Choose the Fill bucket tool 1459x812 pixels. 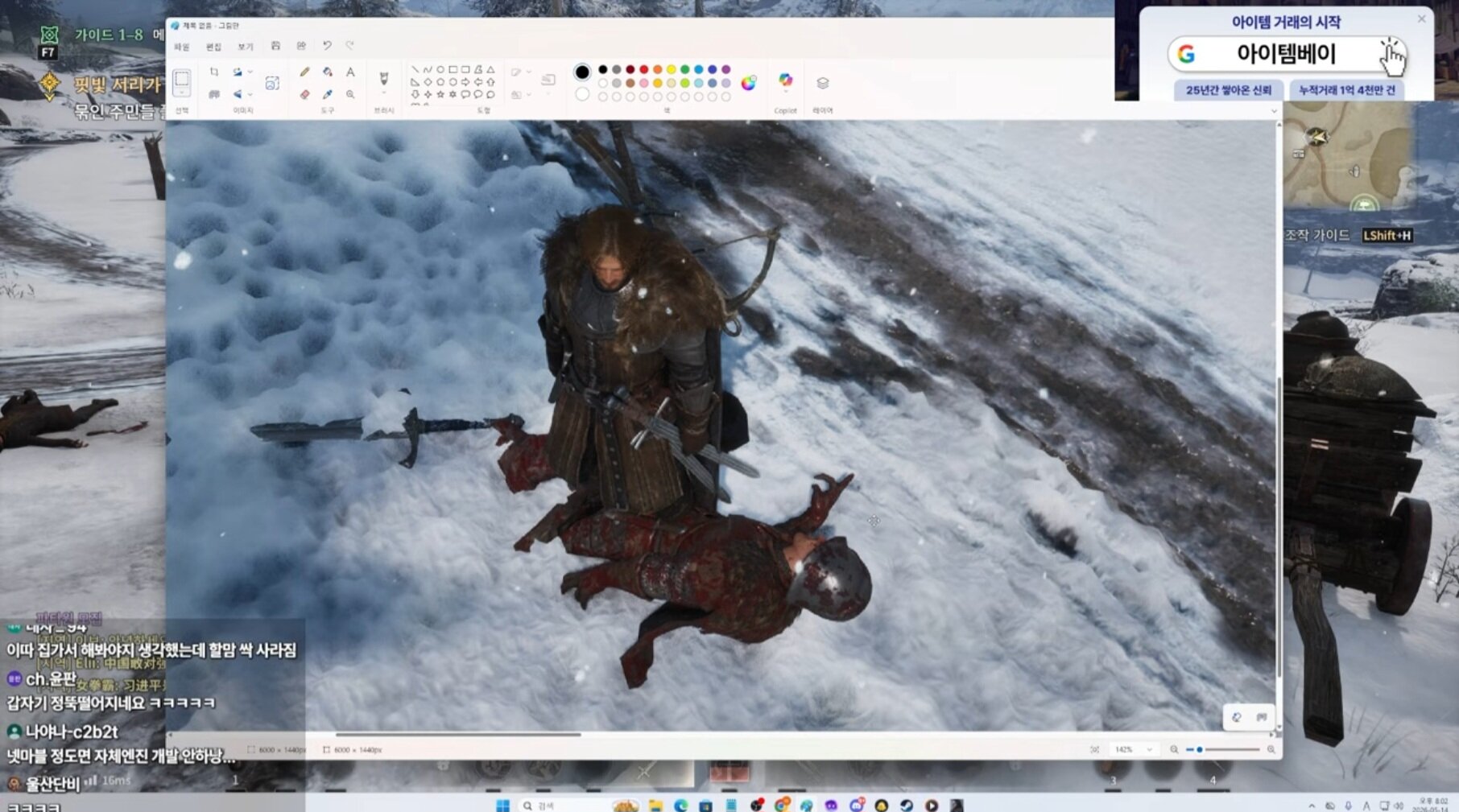click(x=328, y=72)
